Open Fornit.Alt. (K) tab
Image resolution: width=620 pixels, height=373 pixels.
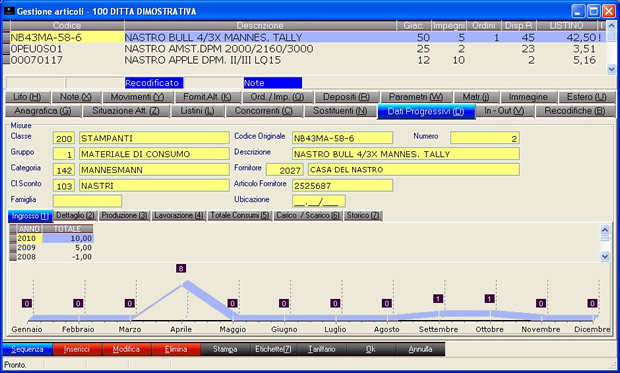click(x=207, y=97)
